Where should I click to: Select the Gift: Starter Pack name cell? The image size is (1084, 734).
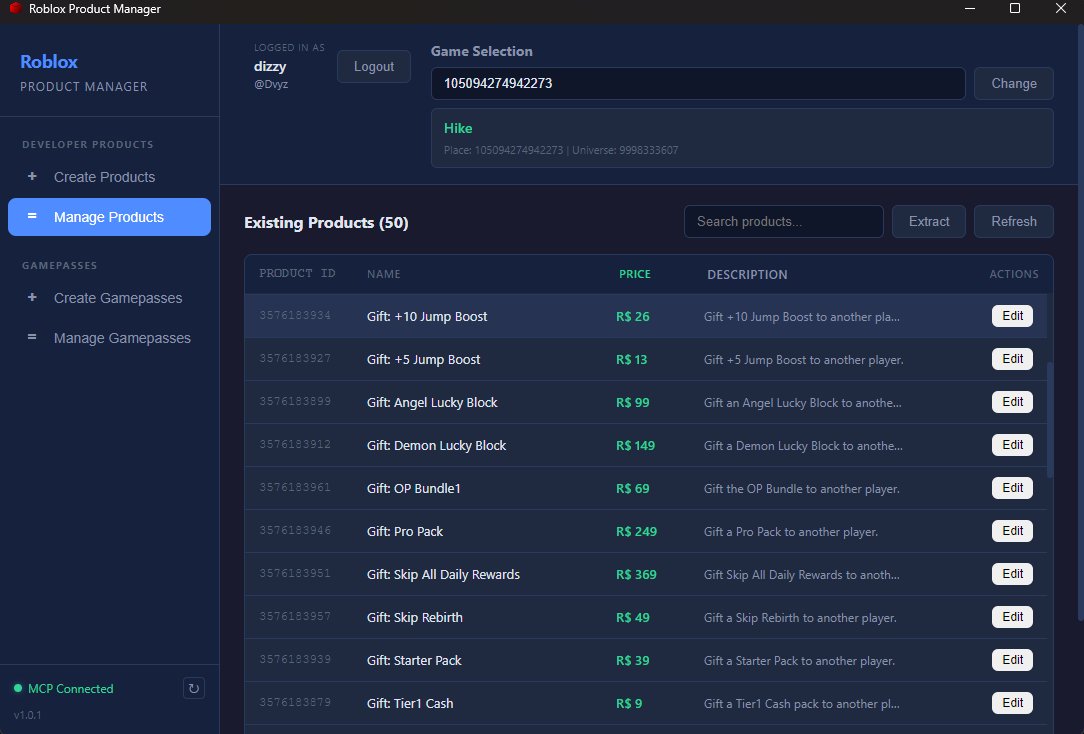click(x=414, y=660)
